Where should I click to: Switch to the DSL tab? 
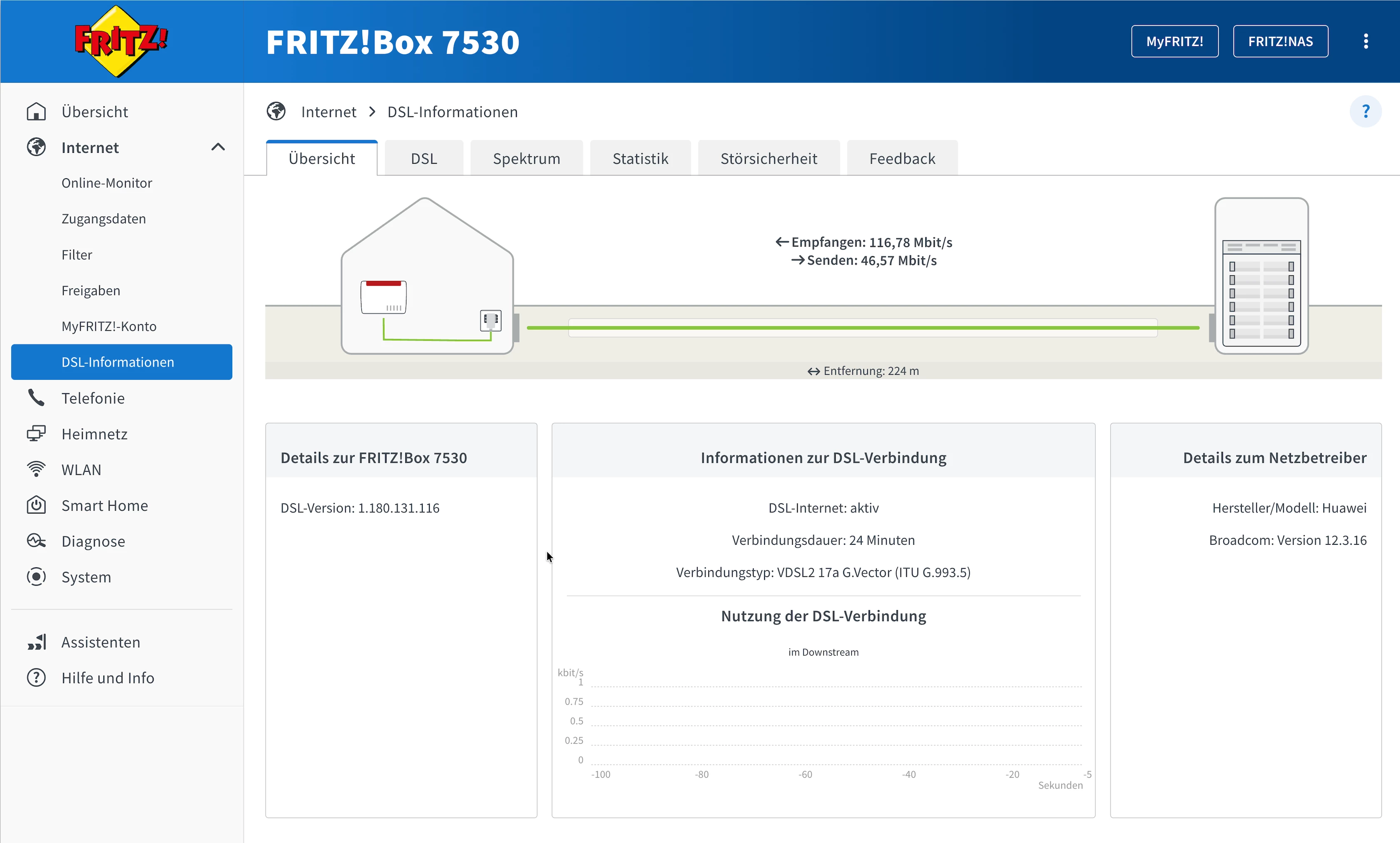pos(423,159)
